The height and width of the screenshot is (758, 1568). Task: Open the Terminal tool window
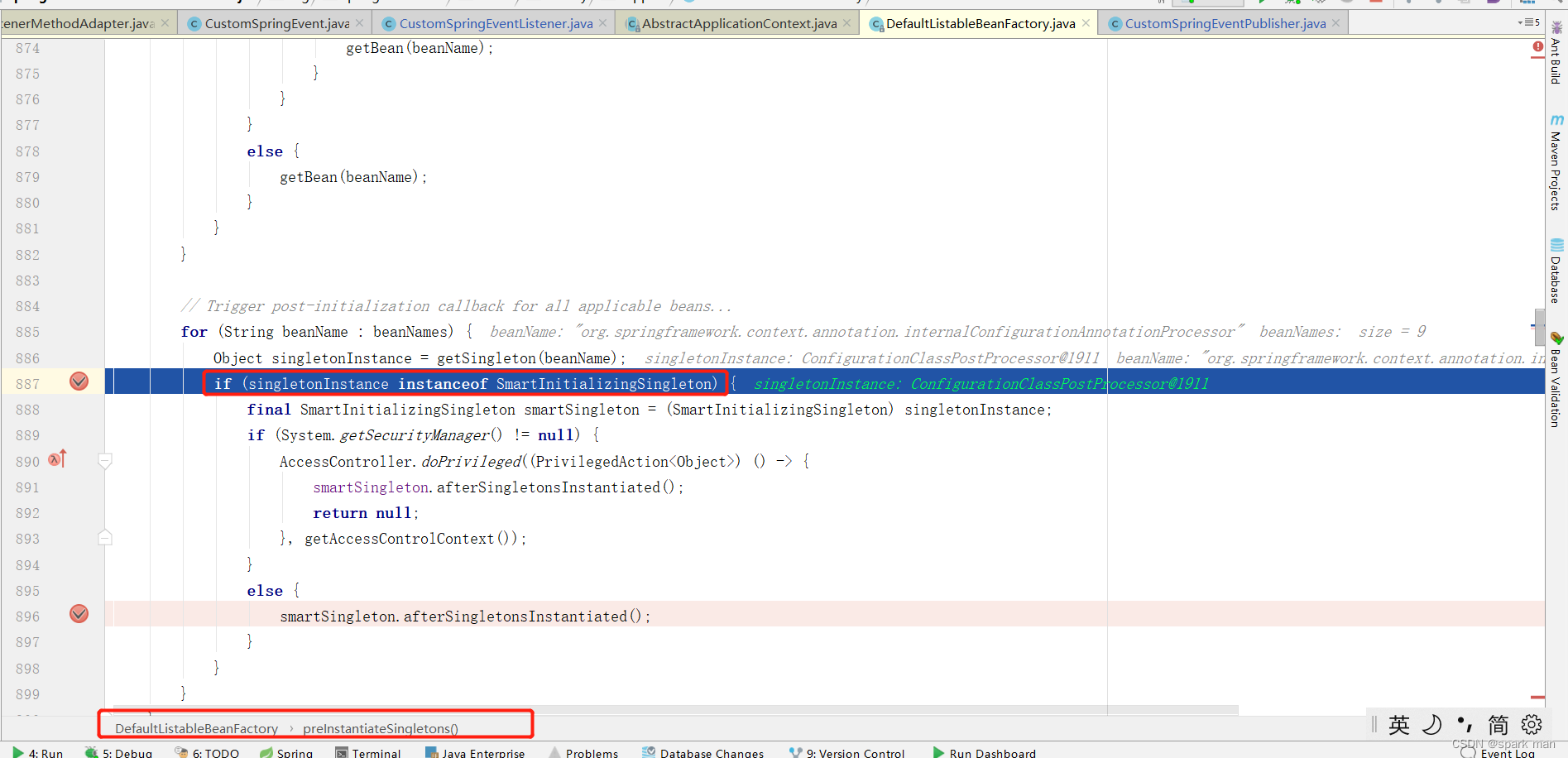tap(368, 752)
